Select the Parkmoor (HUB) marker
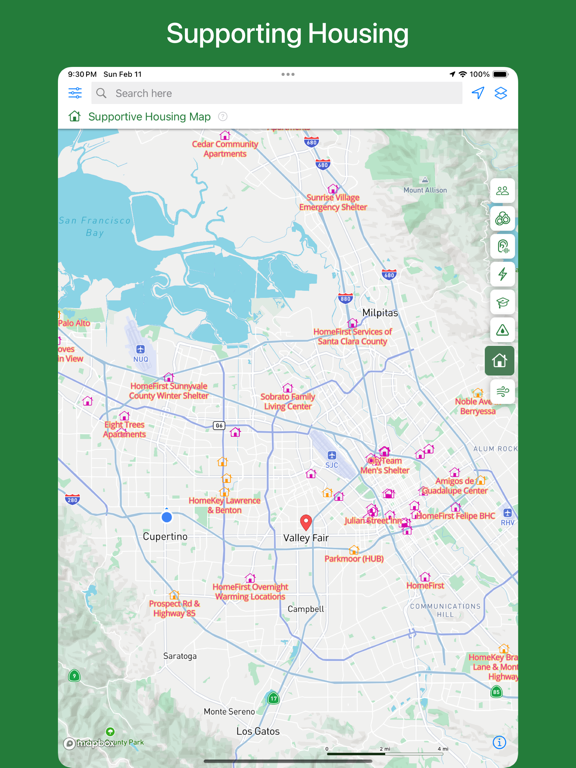The height and width of the screenshot is (768, 576). tap(354, 550)
